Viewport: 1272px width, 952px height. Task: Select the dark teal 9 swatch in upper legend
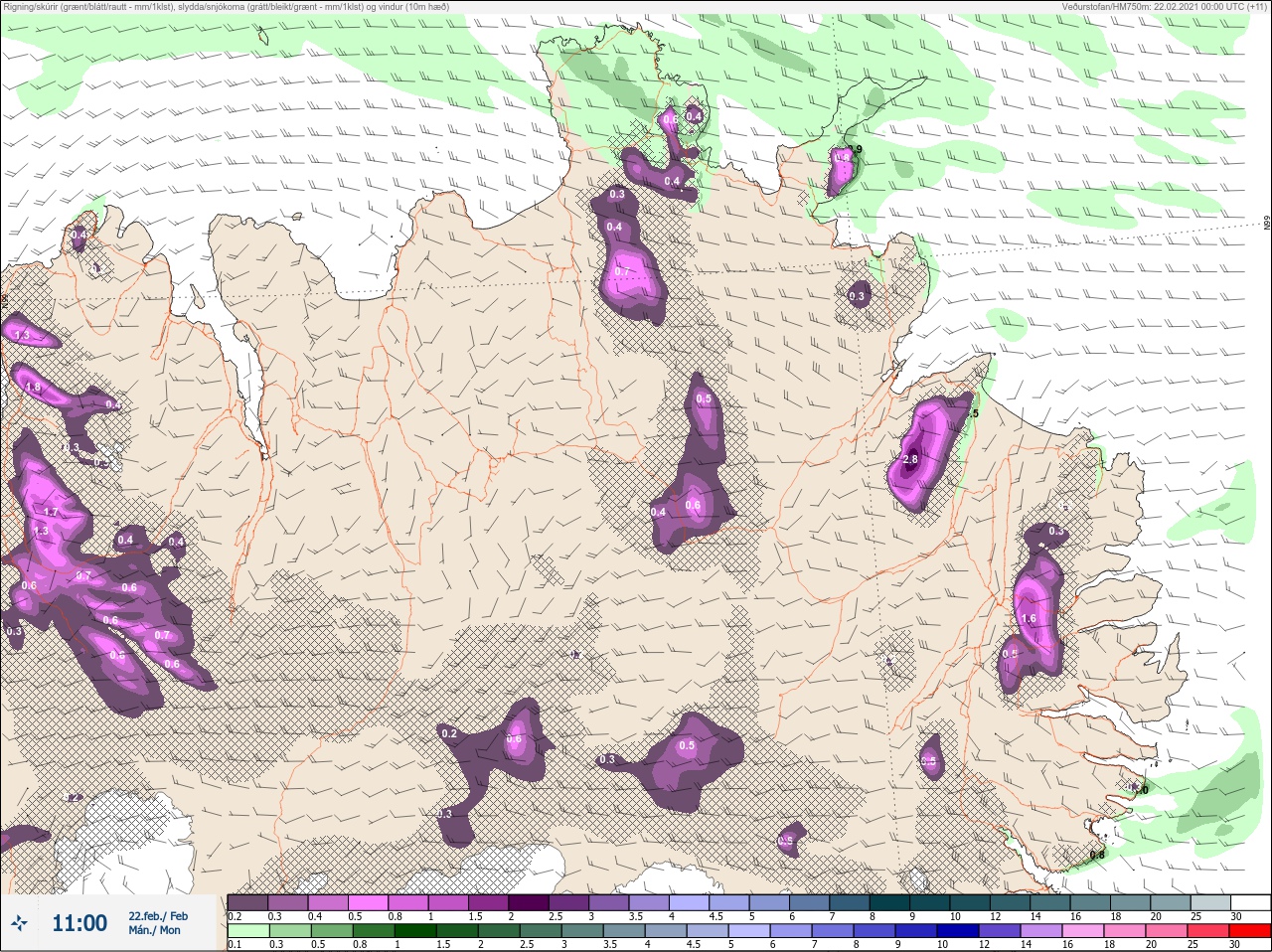pyautogui.click(x=930, y=902)
